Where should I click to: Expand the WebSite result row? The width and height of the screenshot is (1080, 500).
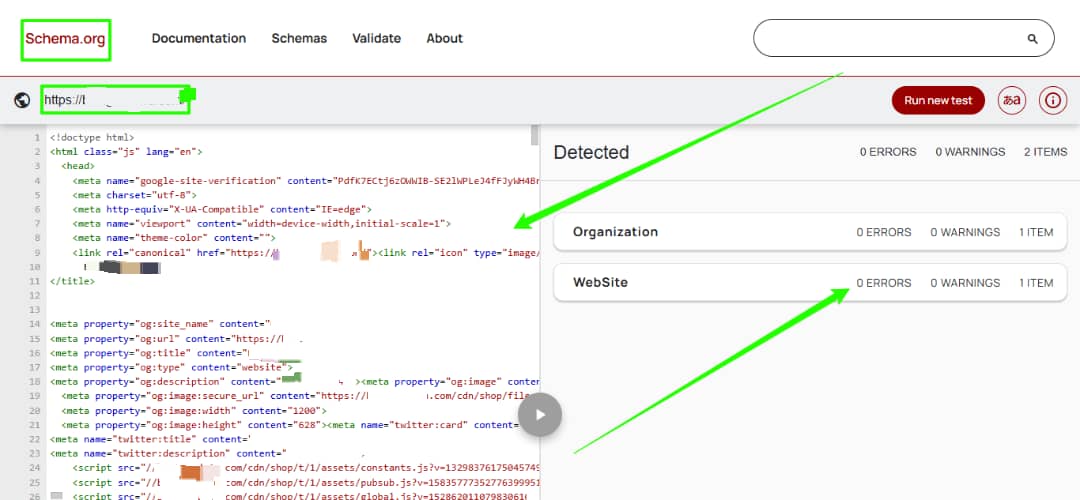click(x=810, y=283)
